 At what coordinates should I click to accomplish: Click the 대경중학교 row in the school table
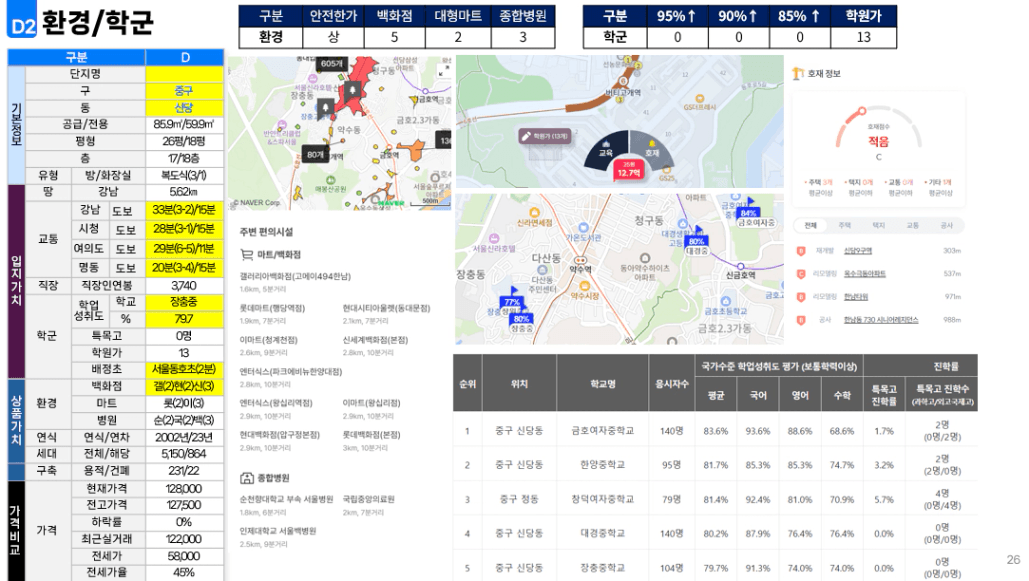(715, 533)
